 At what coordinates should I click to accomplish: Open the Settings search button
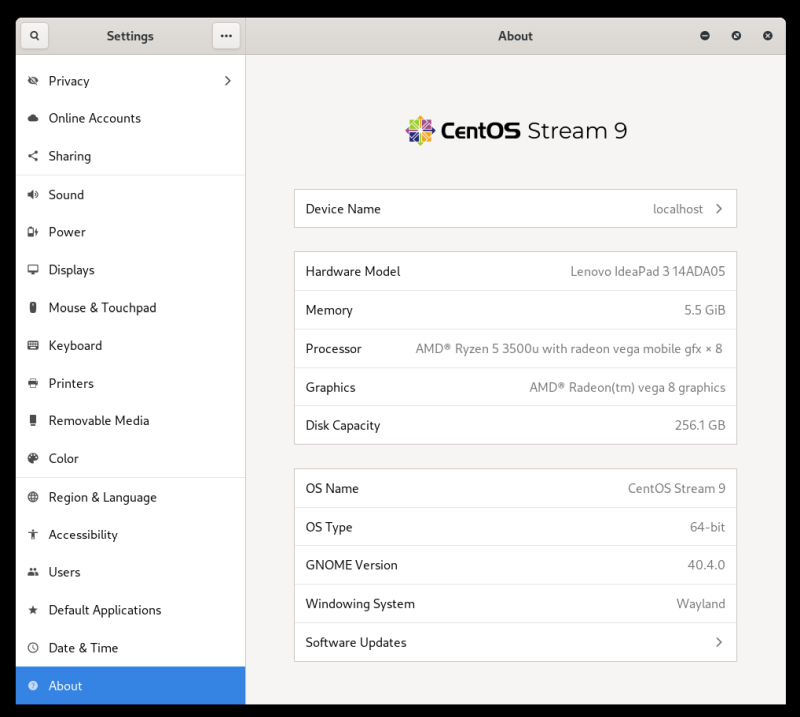coord(34,36)
